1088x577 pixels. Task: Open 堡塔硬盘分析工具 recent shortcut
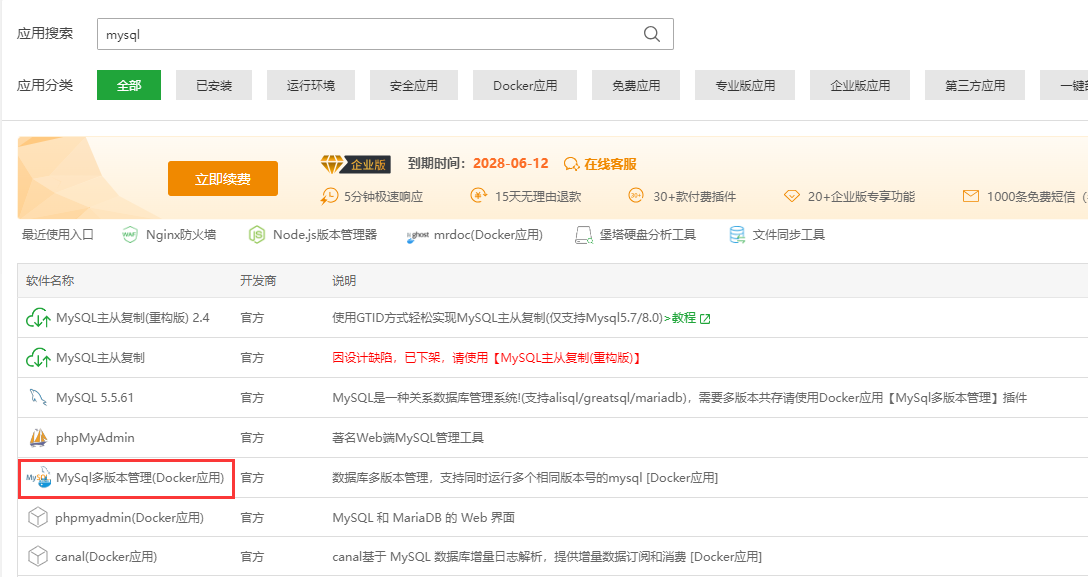[647, 234]
